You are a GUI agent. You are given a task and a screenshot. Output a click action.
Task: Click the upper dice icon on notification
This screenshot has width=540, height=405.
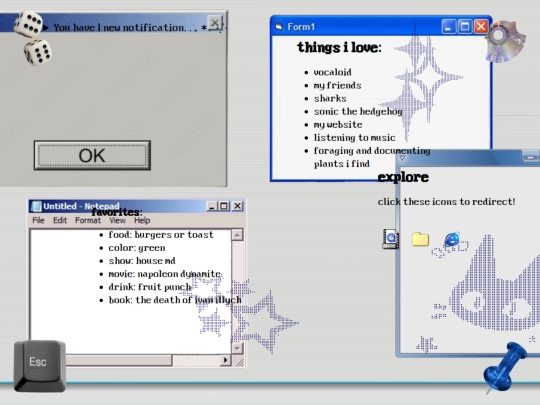point(28,24)
